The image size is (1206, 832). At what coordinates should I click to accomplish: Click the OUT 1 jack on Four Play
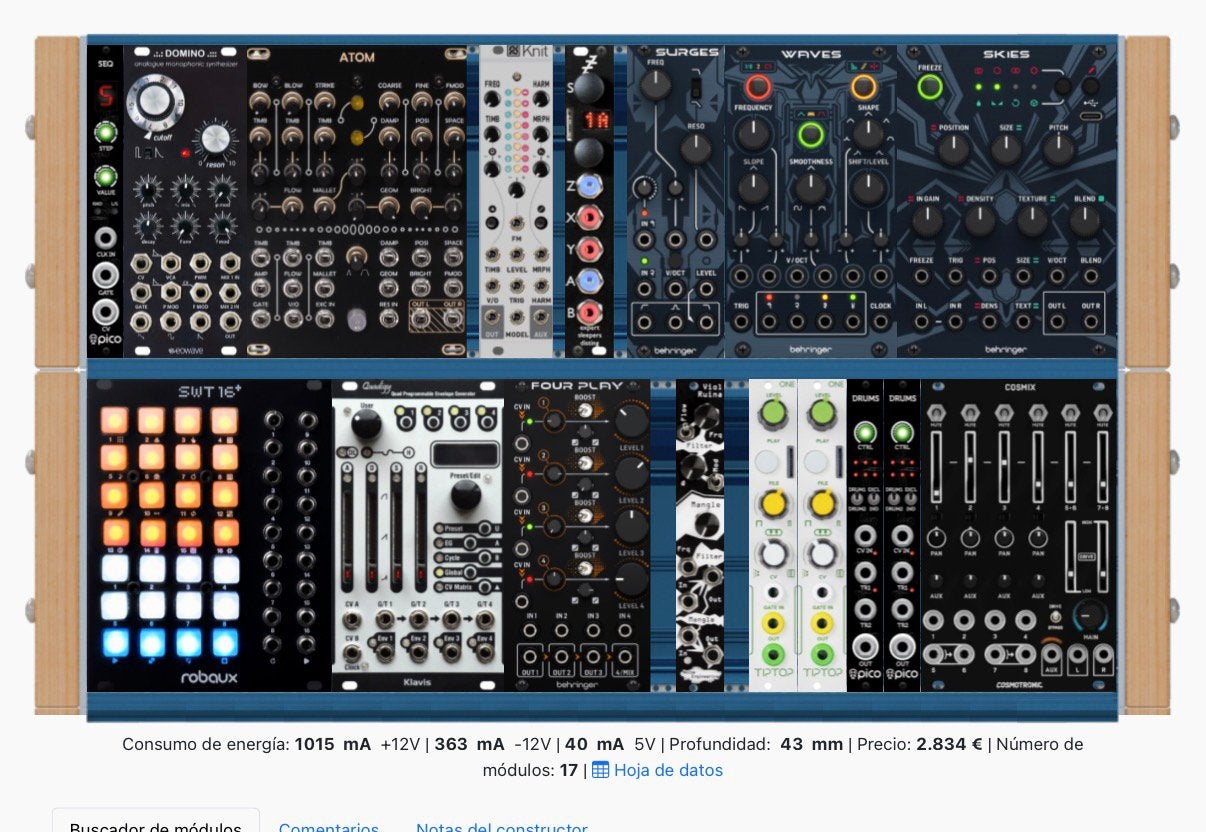click(x=531, y=657)
